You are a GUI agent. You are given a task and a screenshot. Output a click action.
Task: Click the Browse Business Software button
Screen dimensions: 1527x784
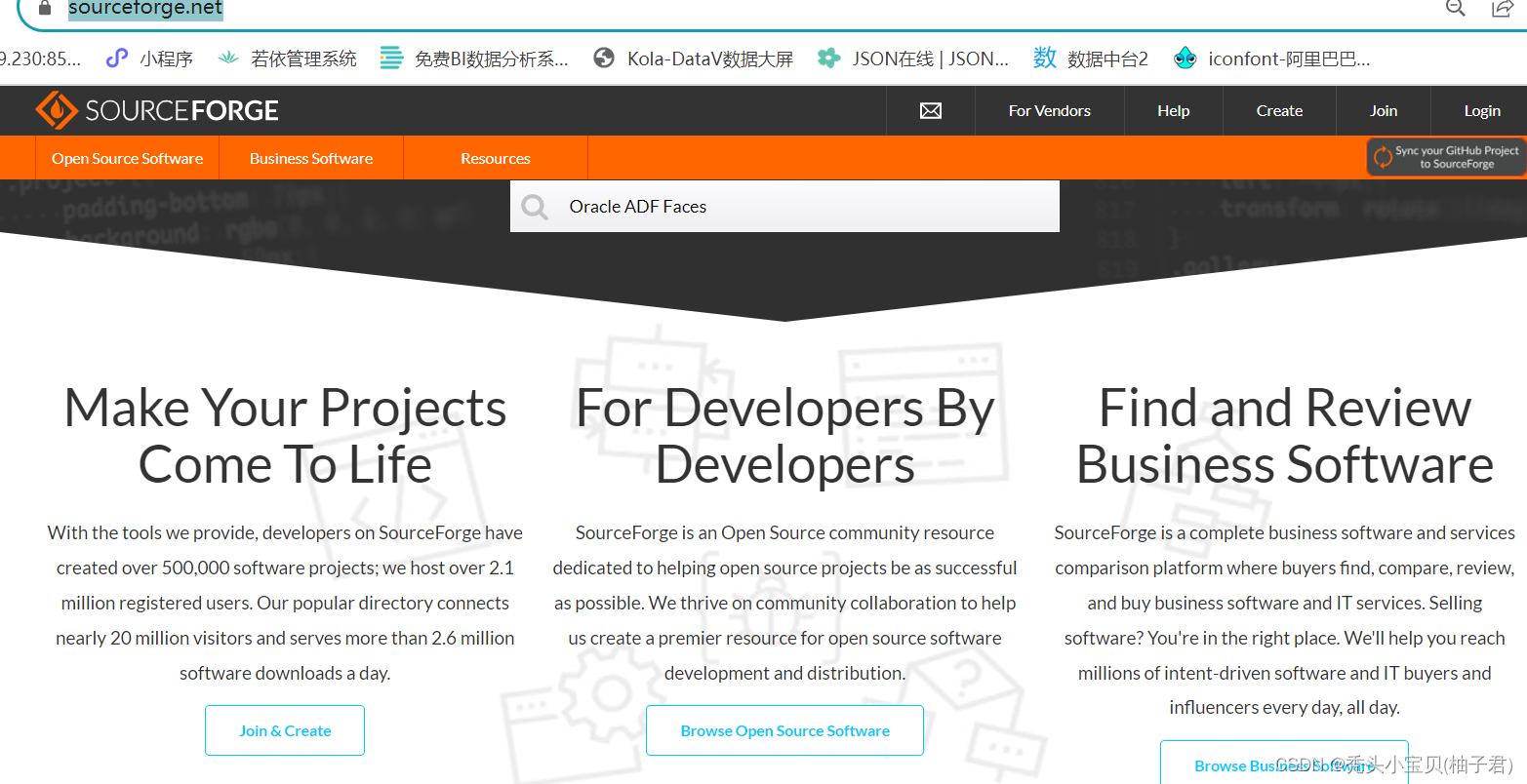click(x=1284, y=764)
